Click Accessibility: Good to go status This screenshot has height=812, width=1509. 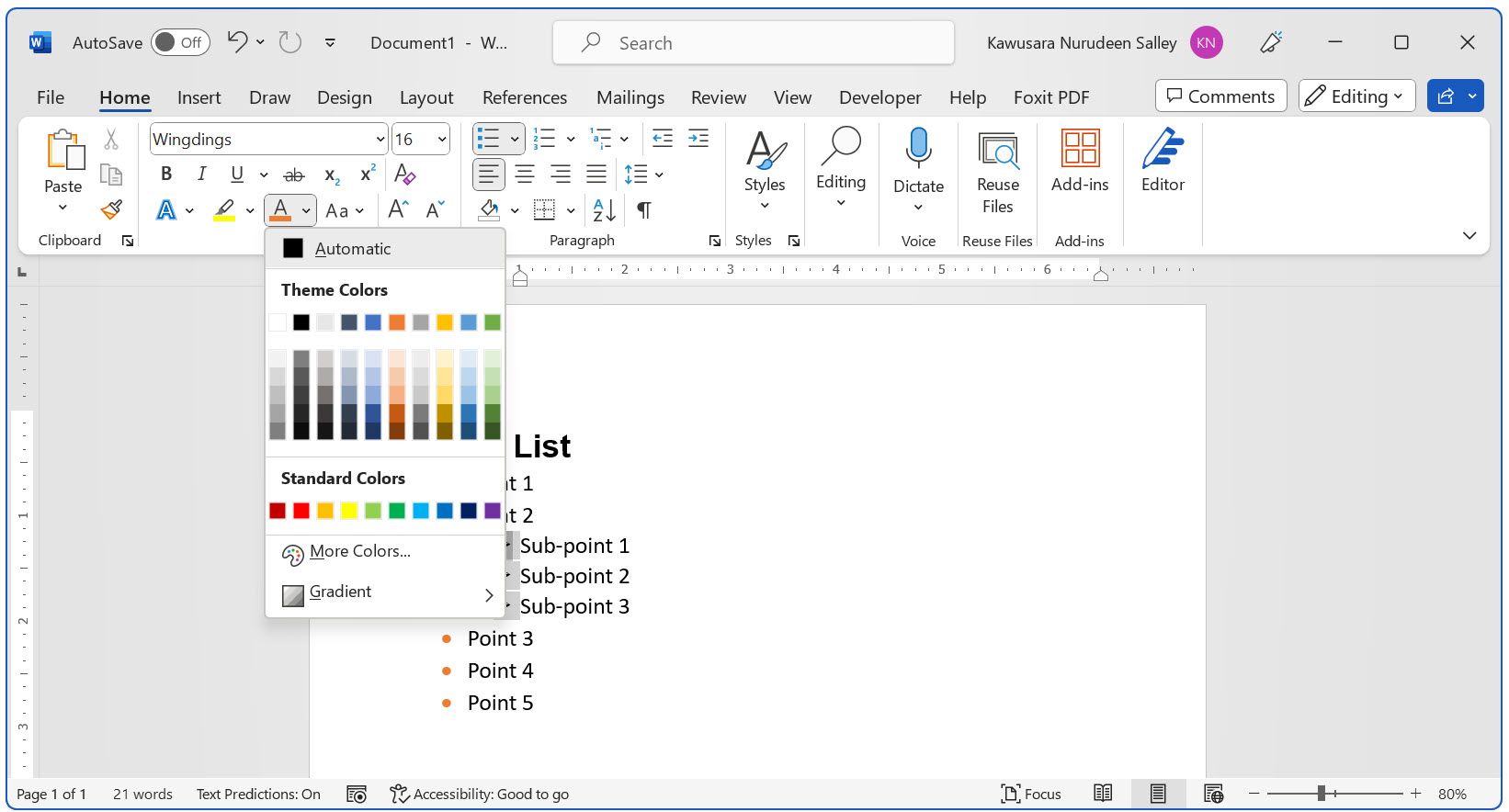(x=479, y=794)
